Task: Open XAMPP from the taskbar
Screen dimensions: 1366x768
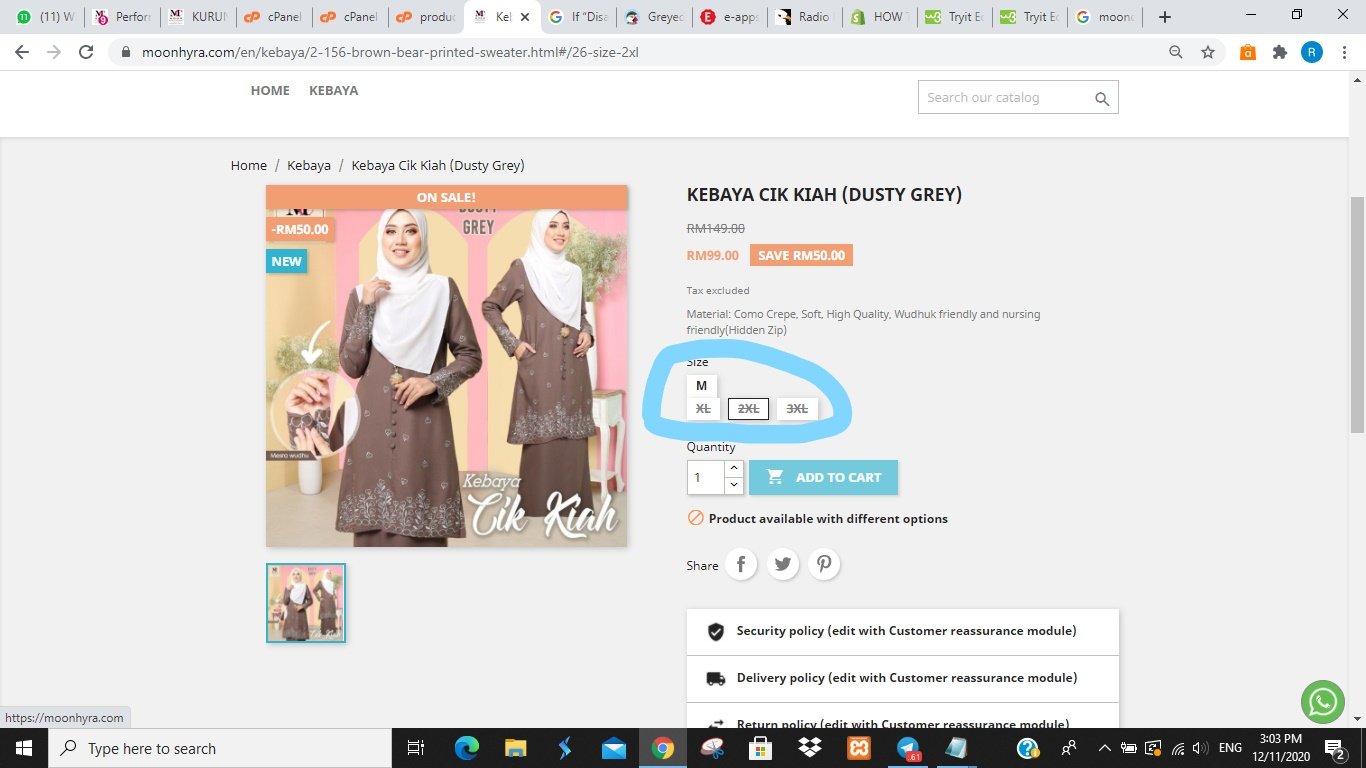Action: click(x=858, y=748)
